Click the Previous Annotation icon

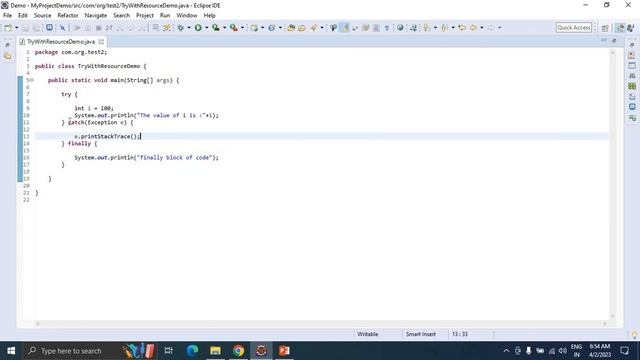click(x=444, y=28)
